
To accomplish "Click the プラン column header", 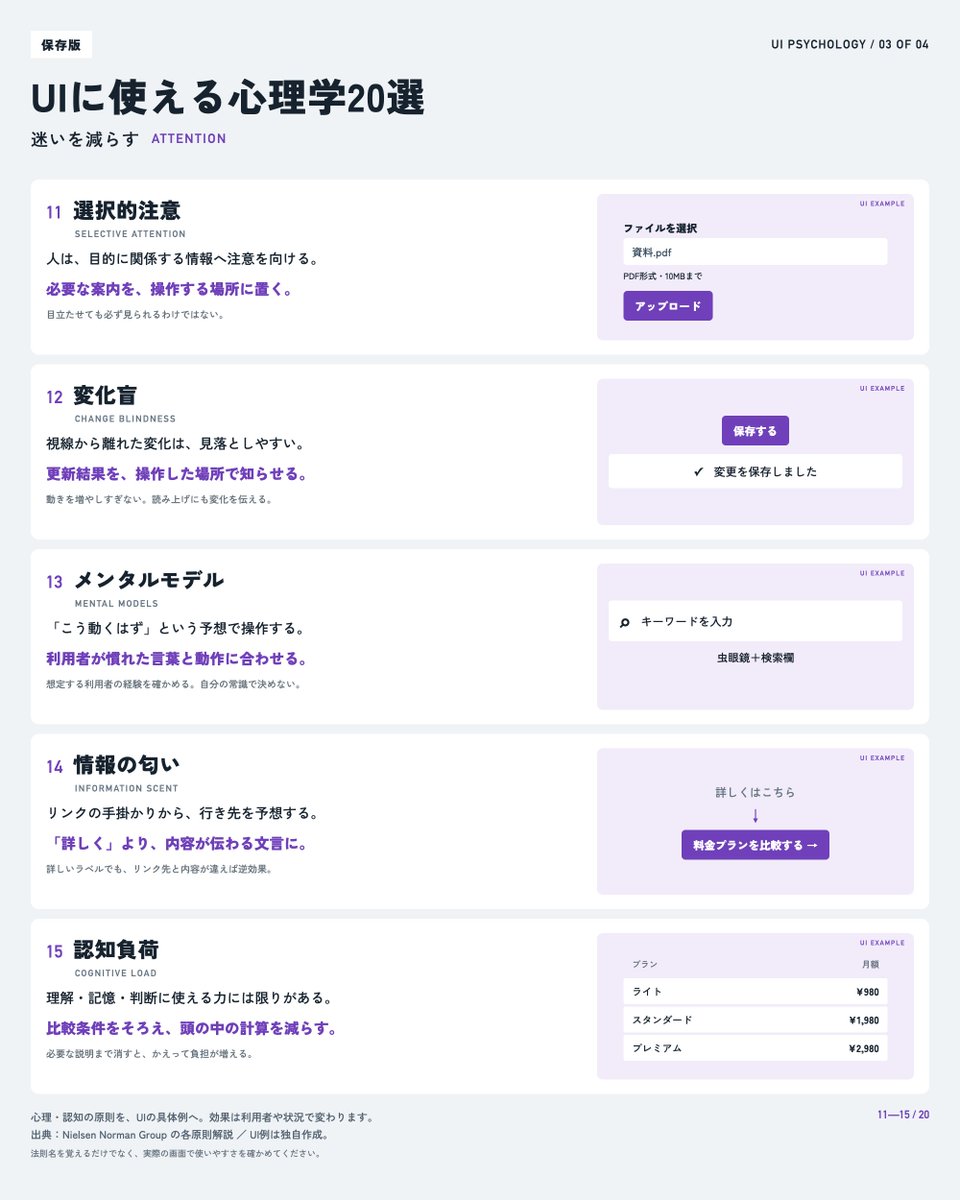I will coord(645,964).
